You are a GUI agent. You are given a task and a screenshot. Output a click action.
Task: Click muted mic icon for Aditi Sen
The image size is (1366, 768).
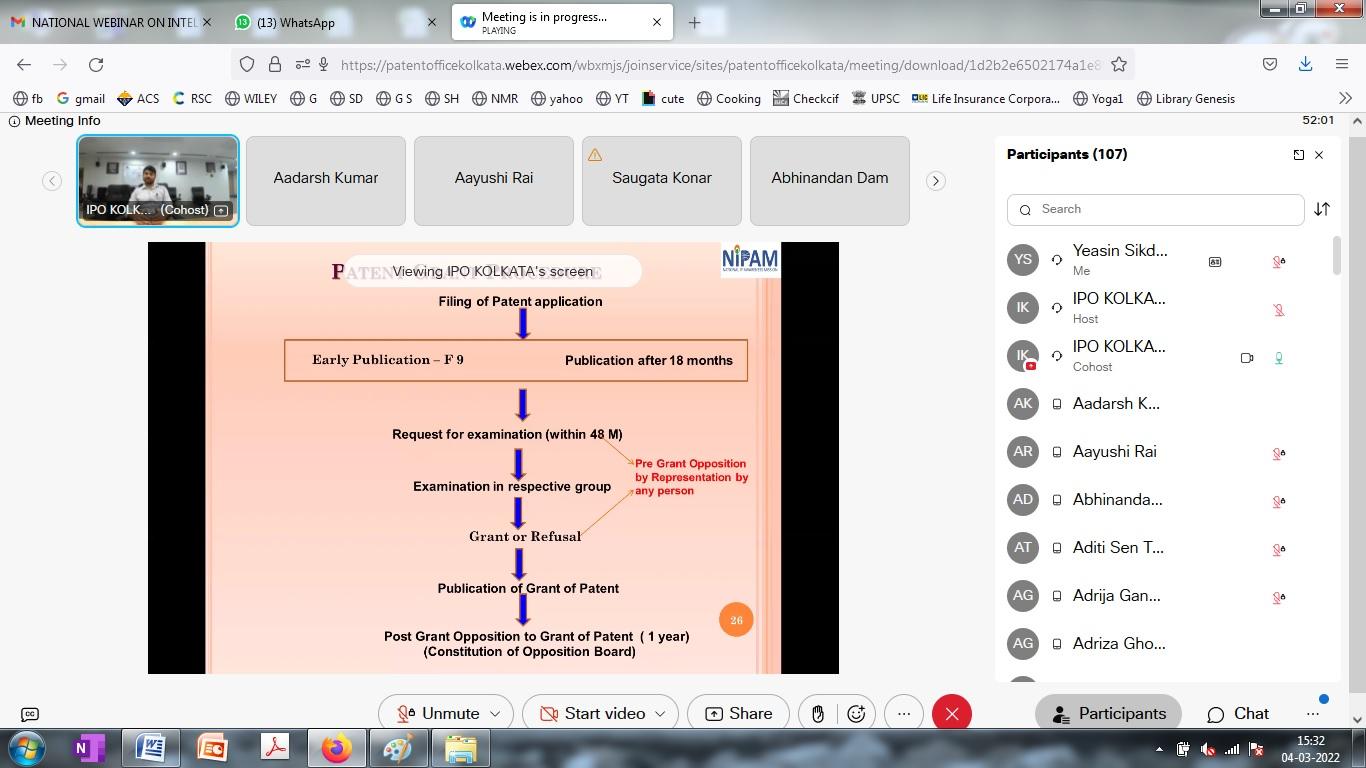[x=1279, y=549]
